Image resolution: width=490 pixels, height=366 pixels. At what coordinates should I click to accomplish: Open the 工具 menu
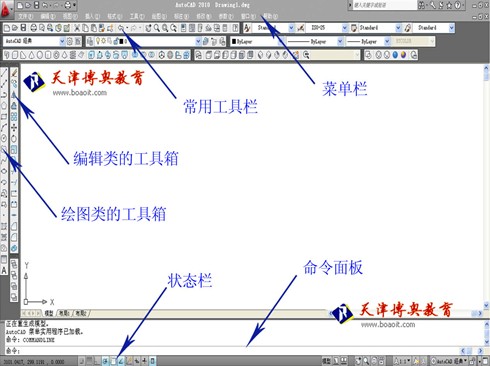[x=137, y=16]
